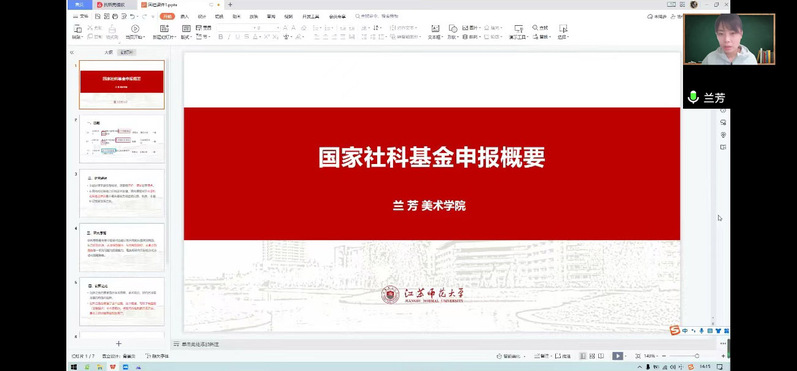Play slideshow from the status bar button
The width and height of the screenshot is (797, 371).
coord(617,356)
